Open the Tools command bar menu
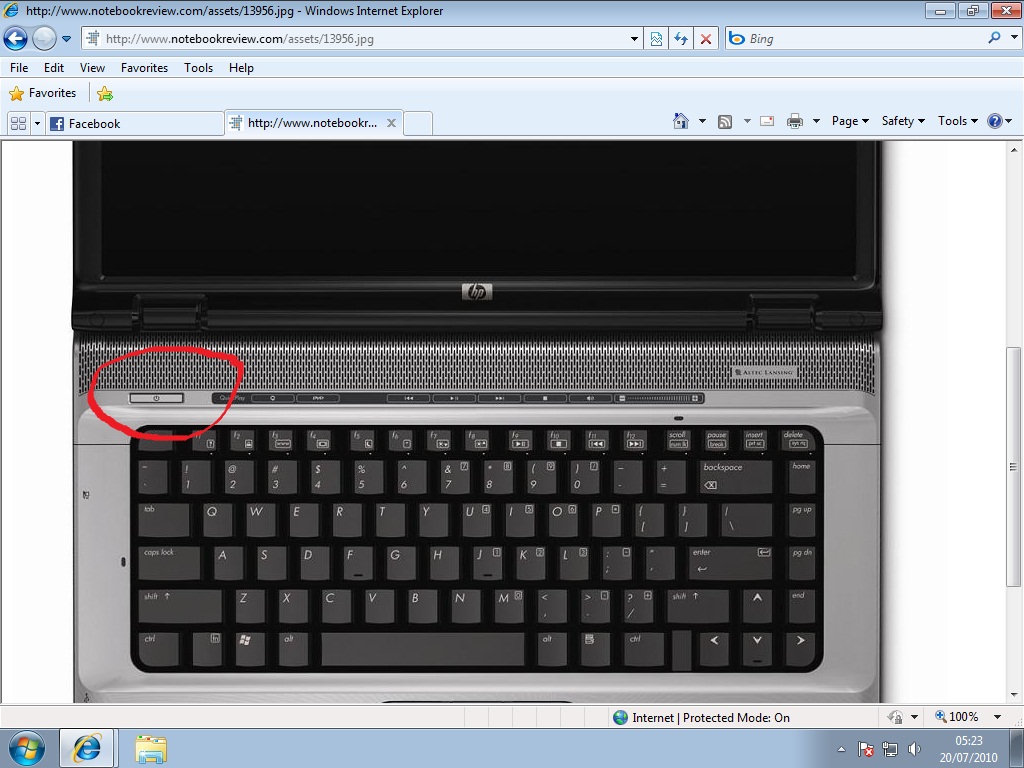Viewport: 1024px width, 768px height. (957, 121)
